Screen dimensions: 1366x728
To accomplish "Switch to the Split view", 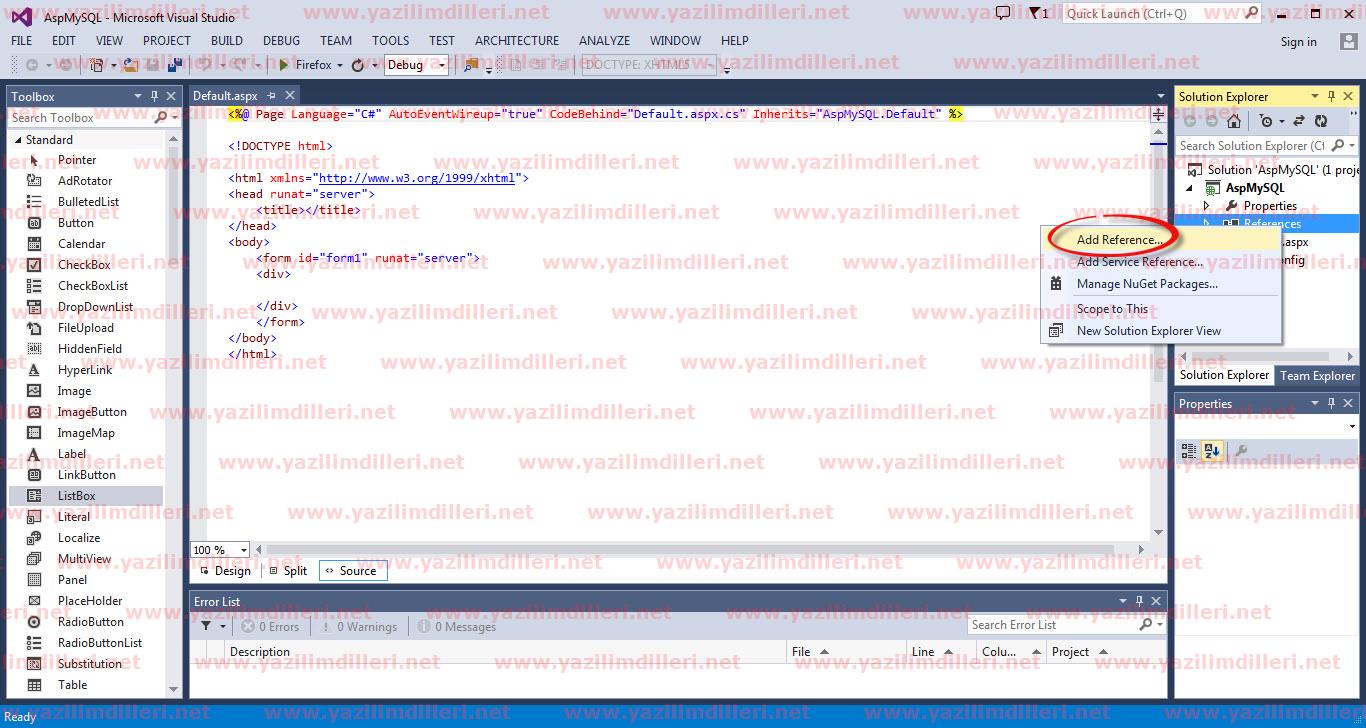I will click(x=288, y=571).
